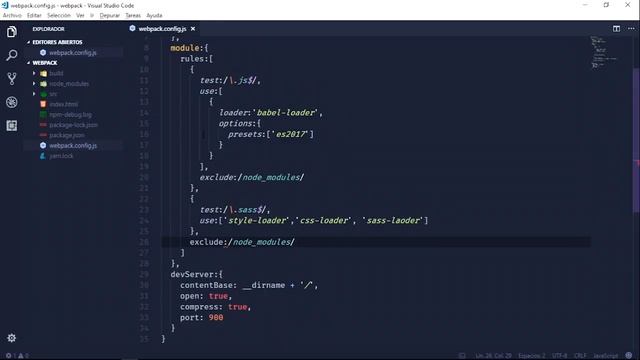Click the yarn.lock file icon
The image size is (640, 360).
tap(43, 156)
